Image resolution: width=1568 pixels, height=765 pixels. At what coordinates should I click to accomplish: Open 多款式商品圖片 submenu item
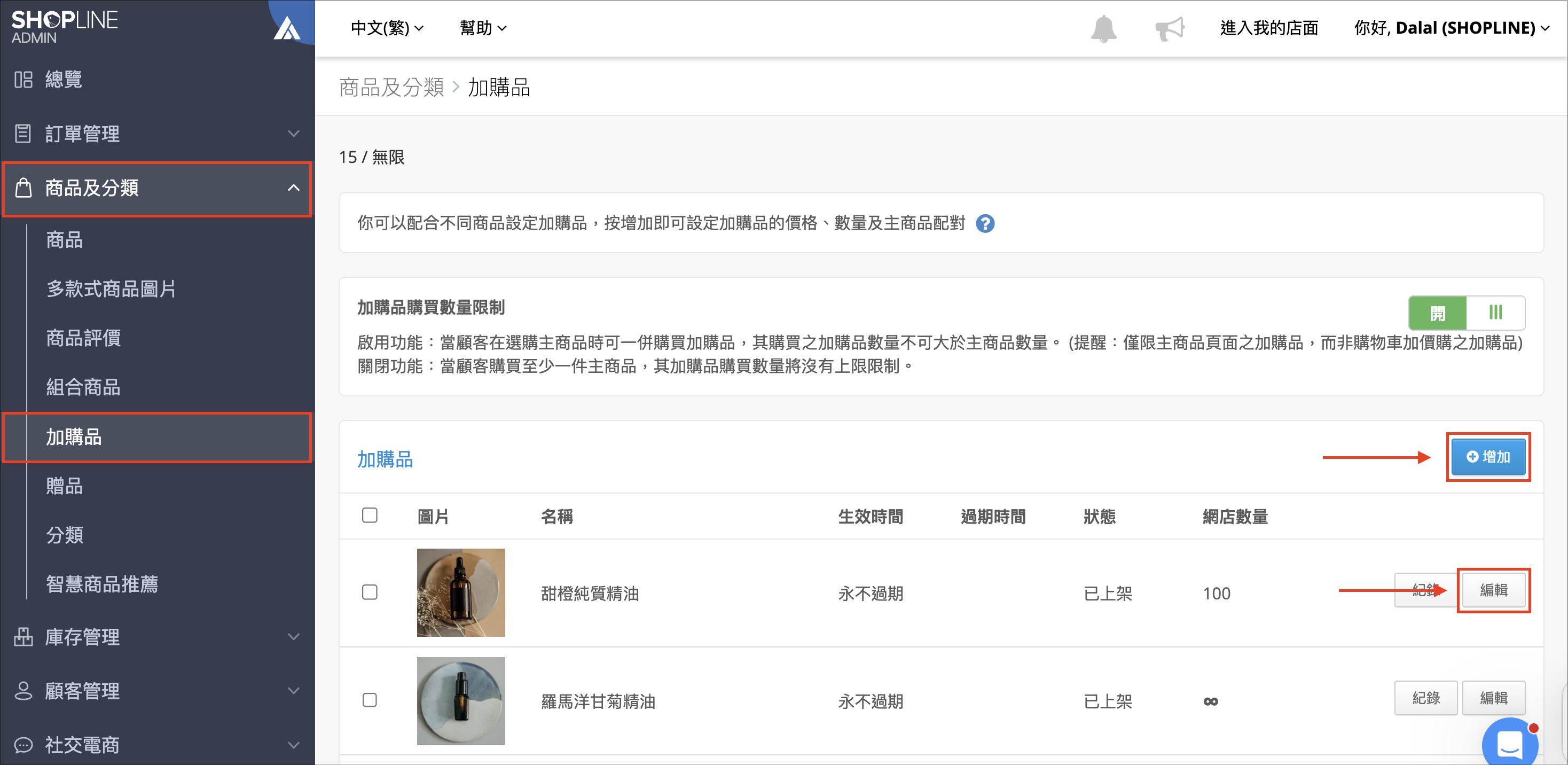[x=112, y=288]
